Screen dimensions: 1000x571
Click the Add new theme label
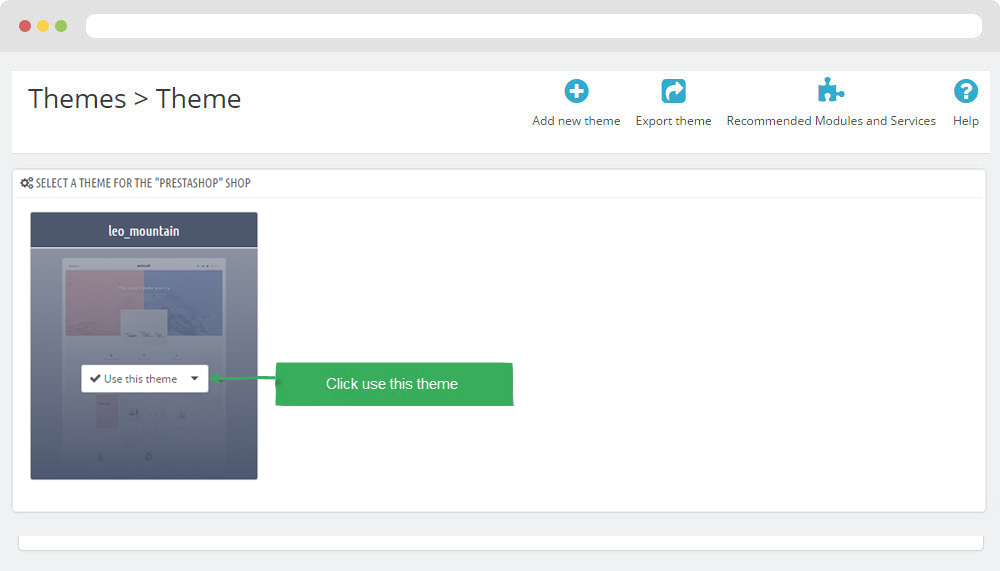pos(576,121)
